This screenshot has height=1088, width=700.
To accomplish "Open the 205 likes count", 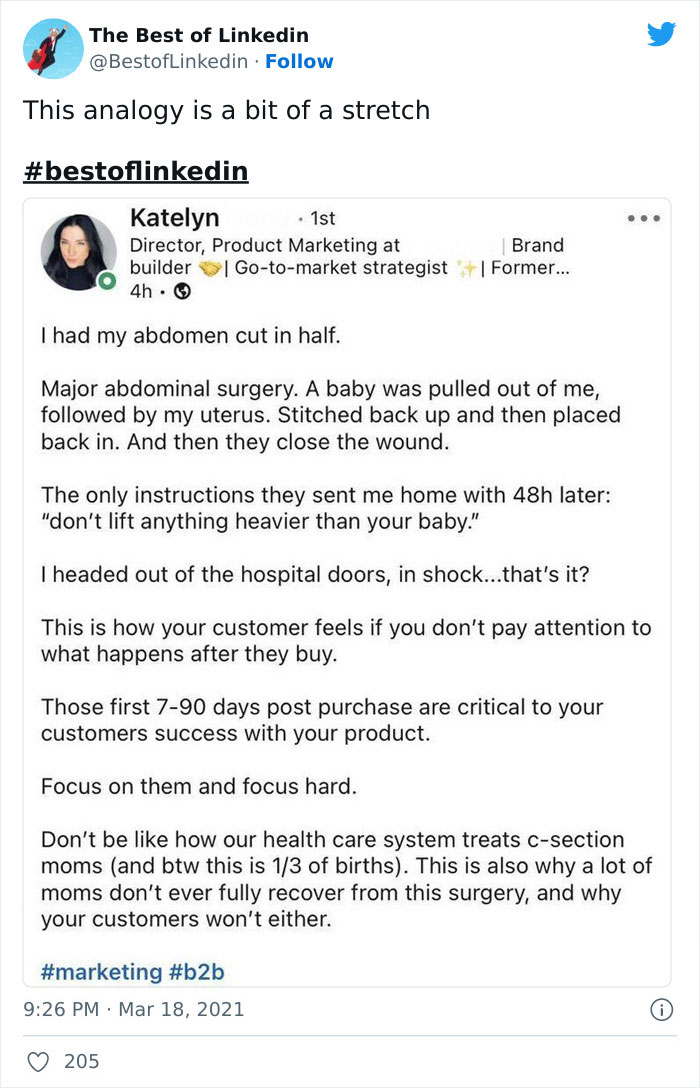I will [x=84, y=1061].
